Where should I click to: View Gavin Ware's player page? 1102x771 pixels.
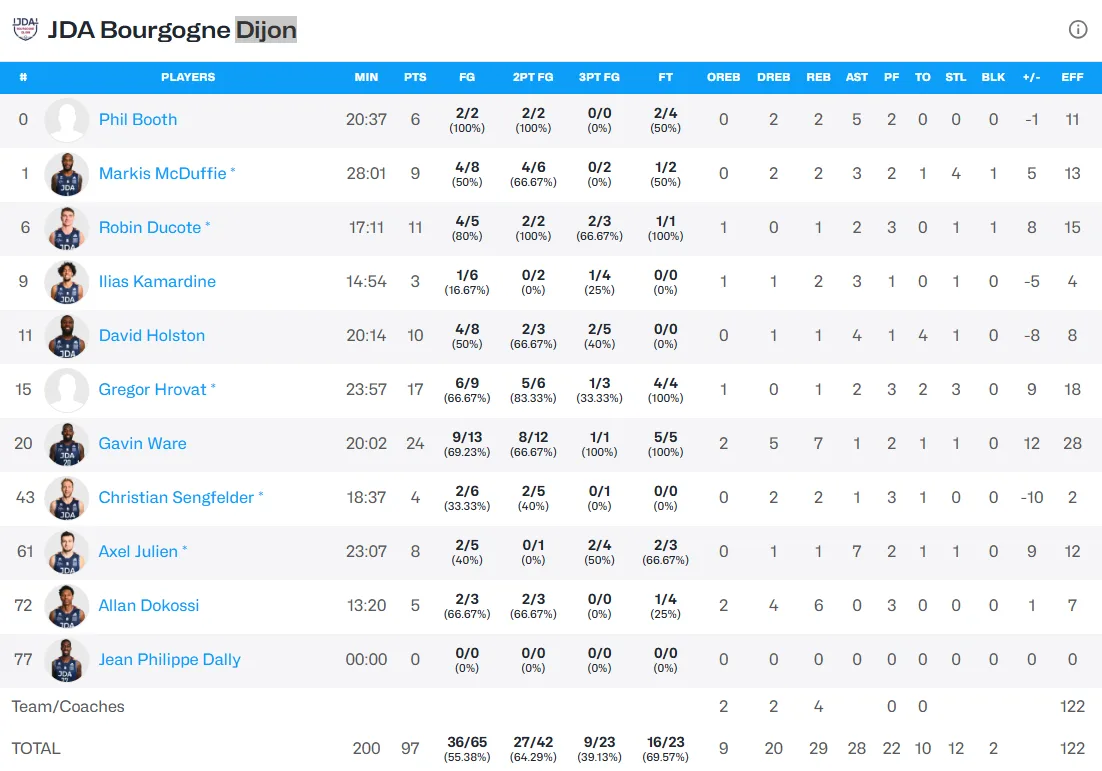click(x=142, y=443)
